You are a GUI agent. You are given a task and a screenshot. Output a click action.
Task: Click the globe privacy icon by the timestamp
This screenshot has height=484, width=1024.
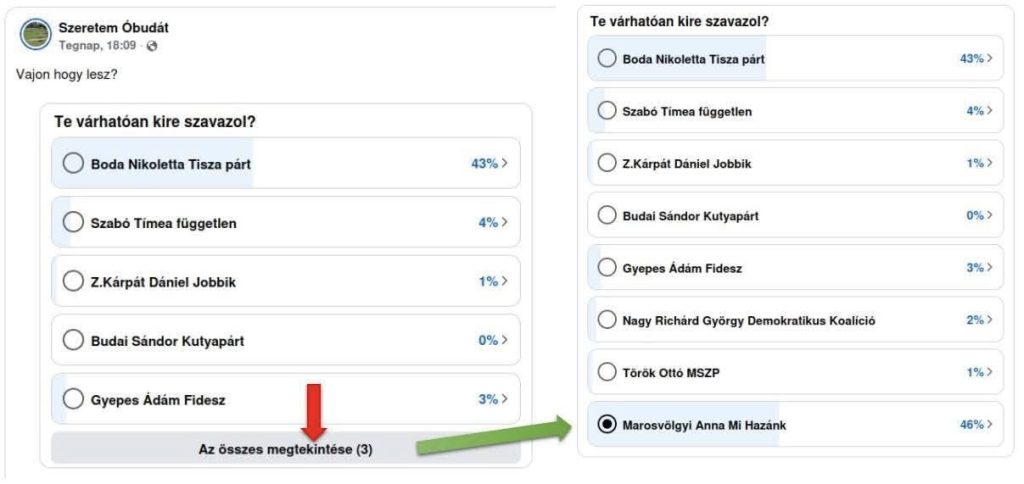[x=152, y=46]
